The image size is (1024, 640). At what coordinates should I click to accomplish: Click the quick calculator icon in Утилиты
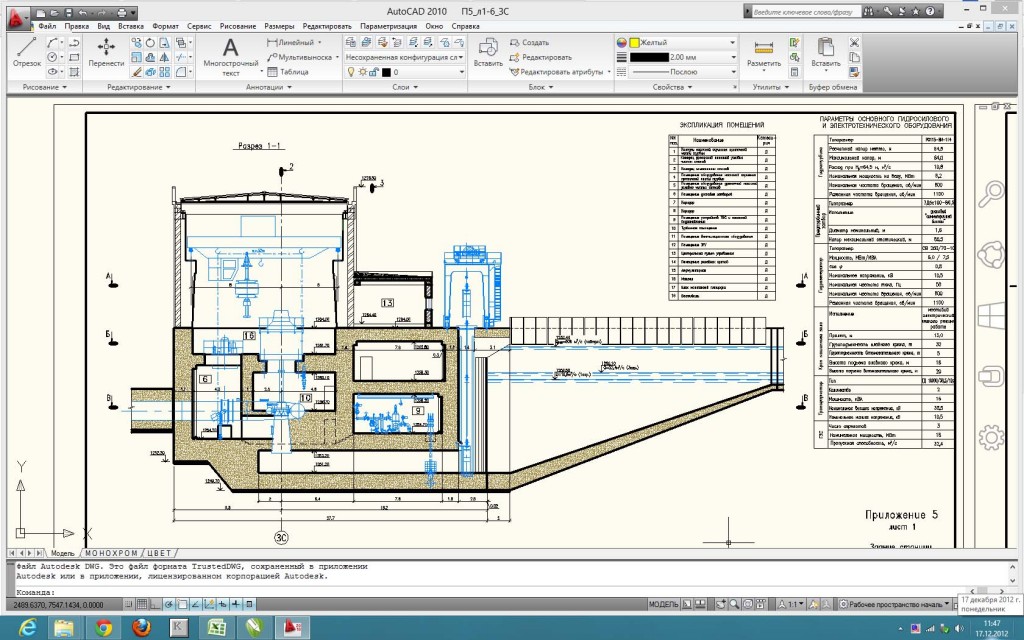point(794,72)
